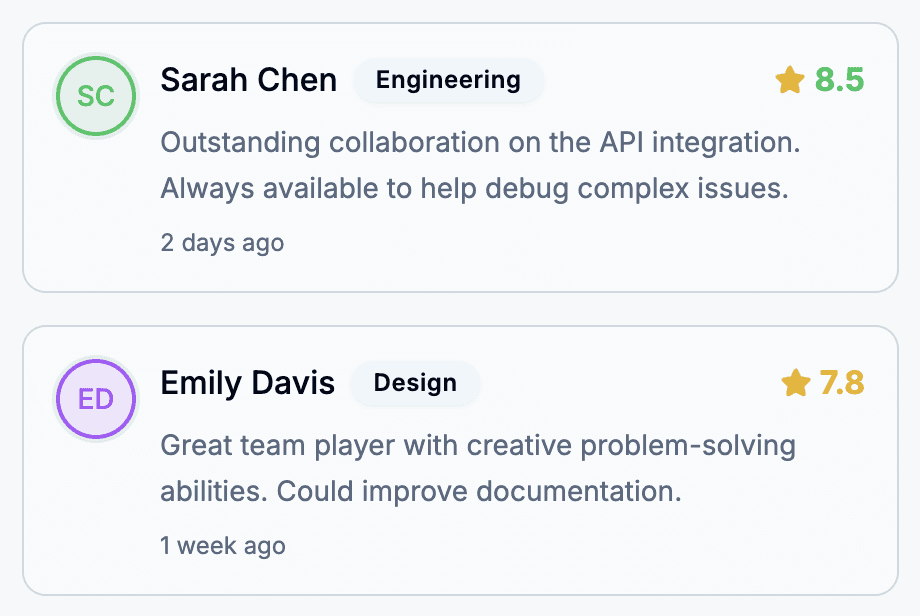Select Emily's review text about documentation
This screenshot has width=920, height=616.
477,468
